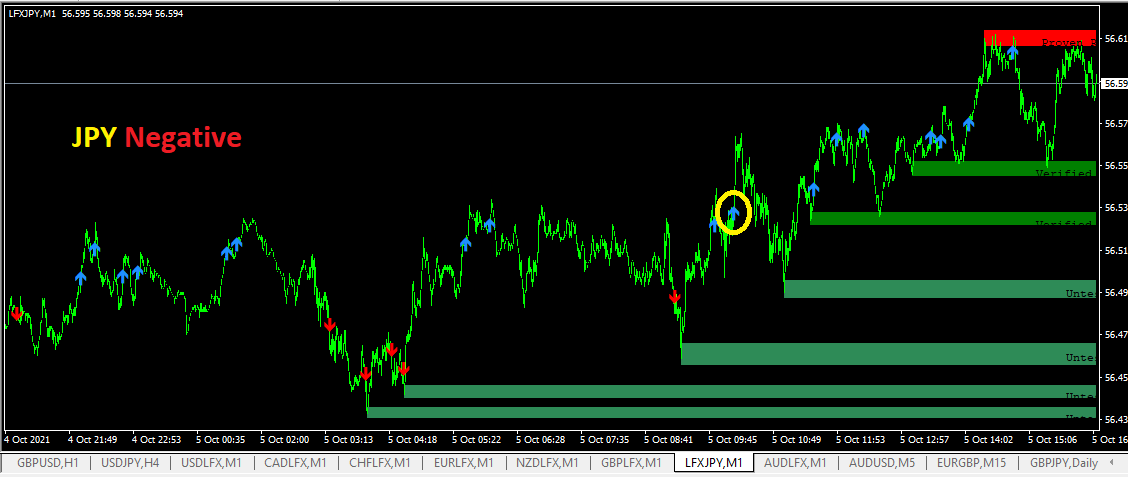
Task: Open the USDJPY,H4 chart tab
Action: 129,463
